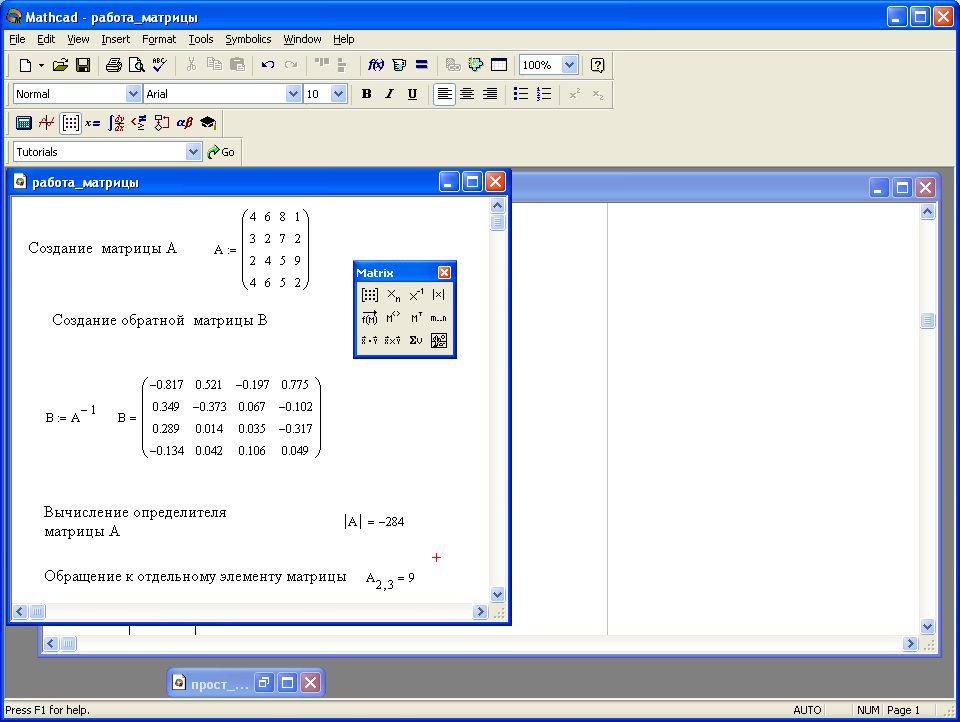Open the Insert menu
This screenshot has height=722, width=960.
[x=116, y=39]
